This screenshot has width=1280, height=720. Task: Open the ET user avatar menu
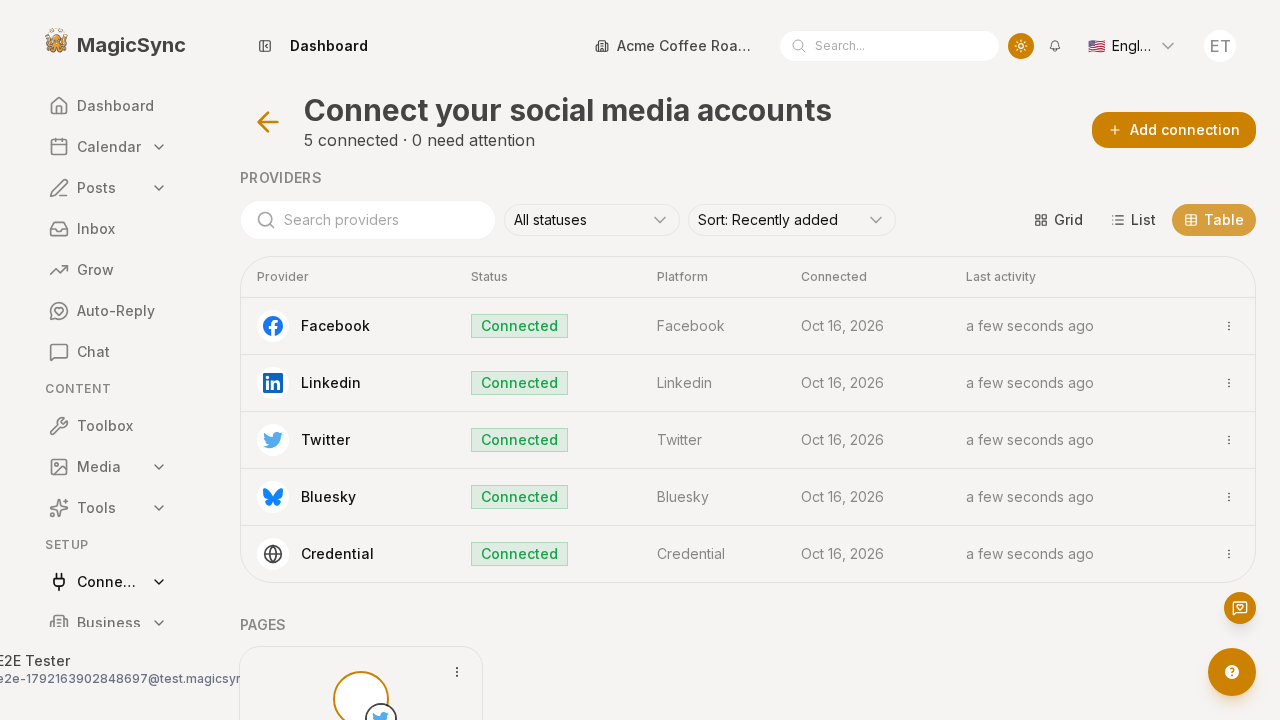[1220, 46]
